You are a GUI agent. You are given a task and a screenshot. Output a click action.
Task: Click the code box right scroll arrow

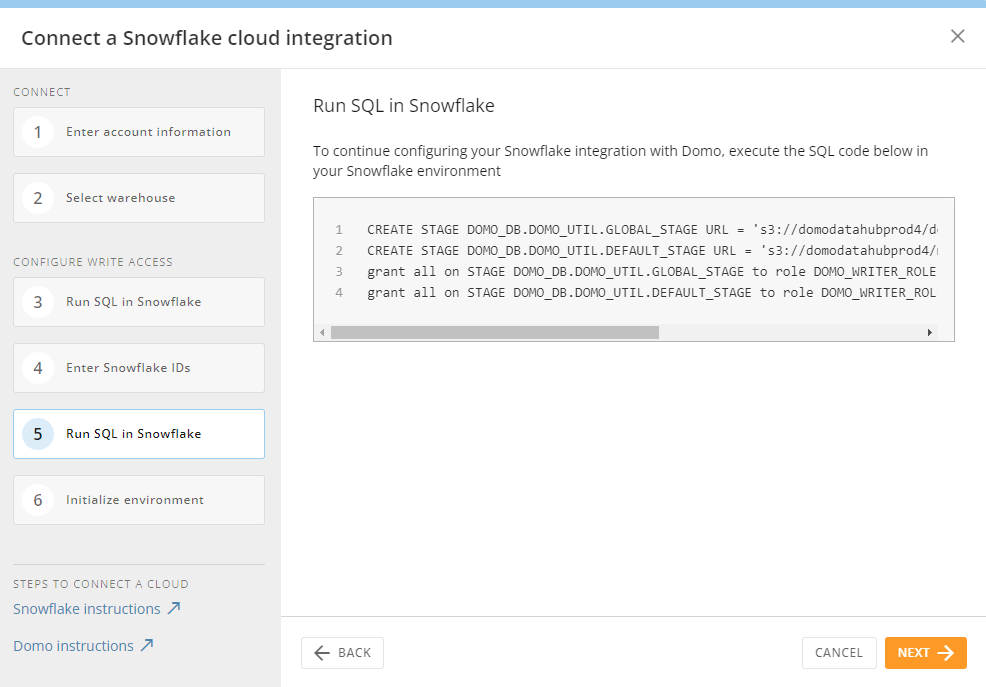tap(929, 332)
